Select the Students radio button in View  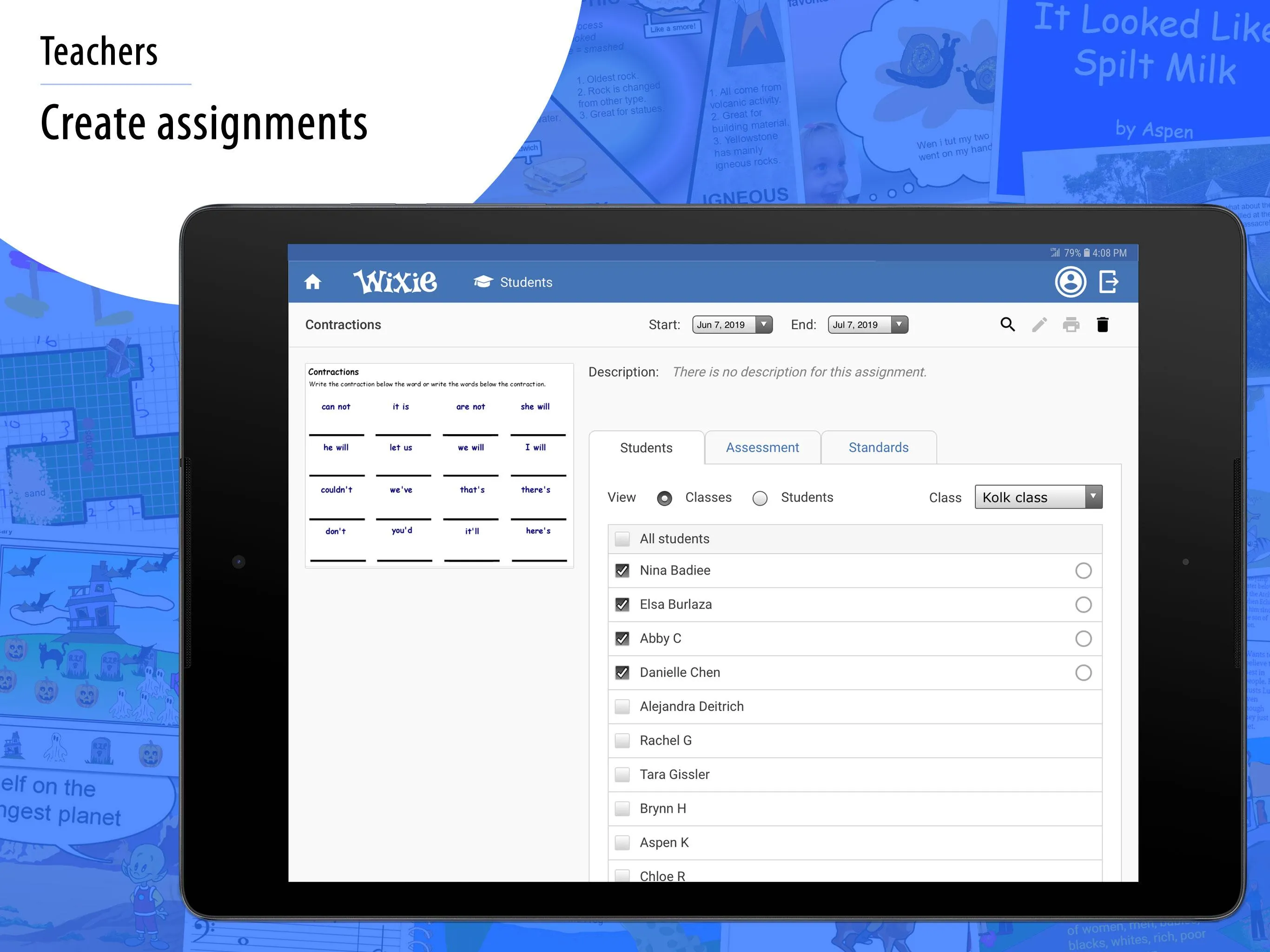click(759, 498)
